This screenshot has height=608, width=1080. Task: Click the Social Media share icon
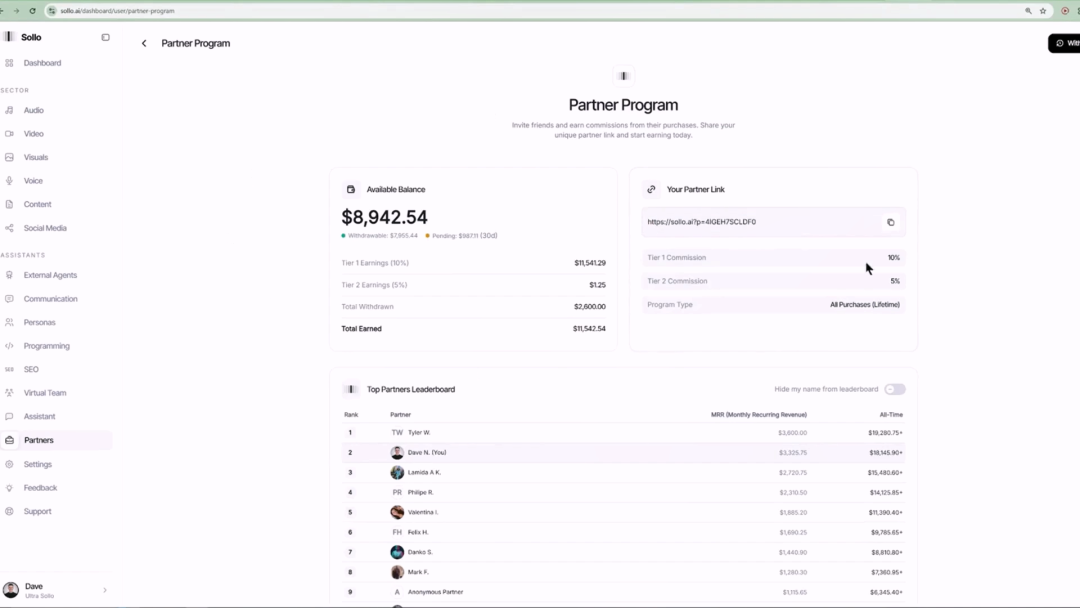click(10, 228)
